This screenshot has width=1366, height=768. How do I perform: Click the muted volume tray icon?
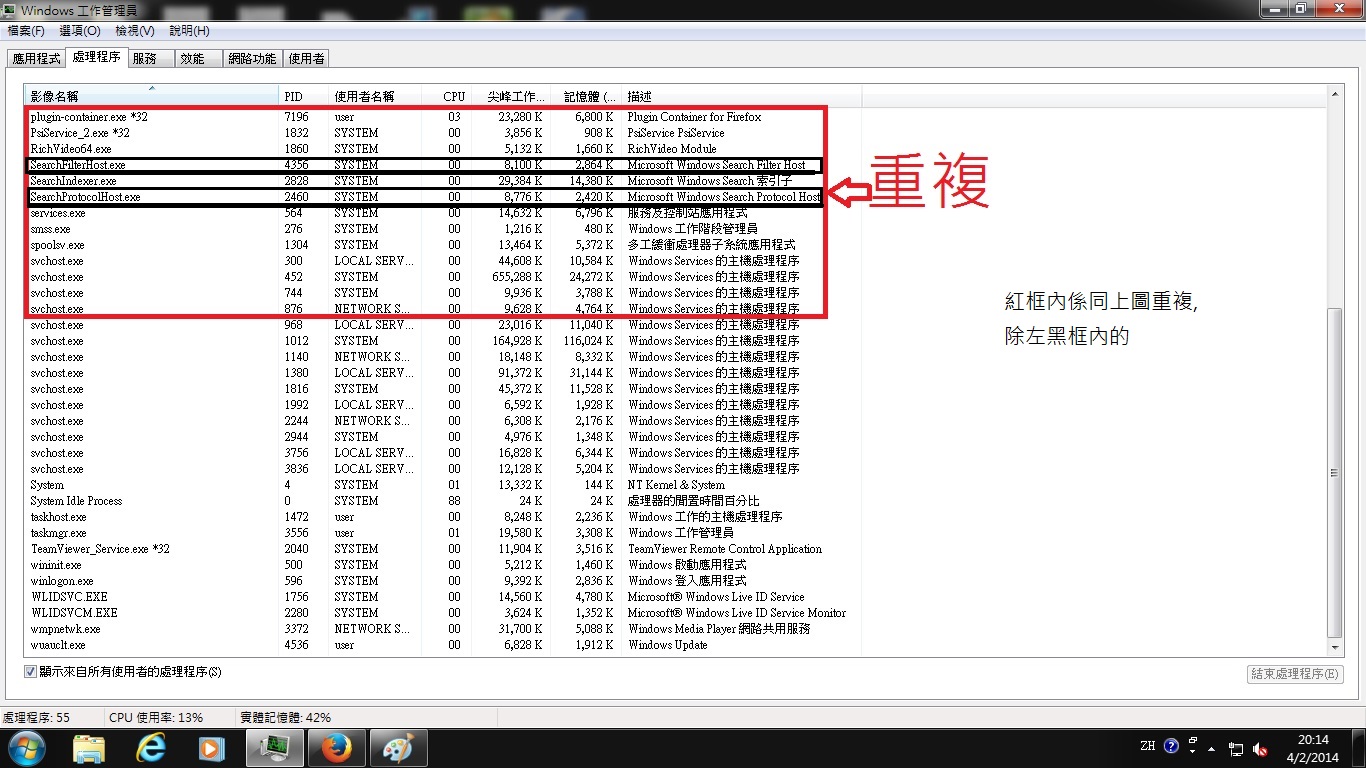1260,749
